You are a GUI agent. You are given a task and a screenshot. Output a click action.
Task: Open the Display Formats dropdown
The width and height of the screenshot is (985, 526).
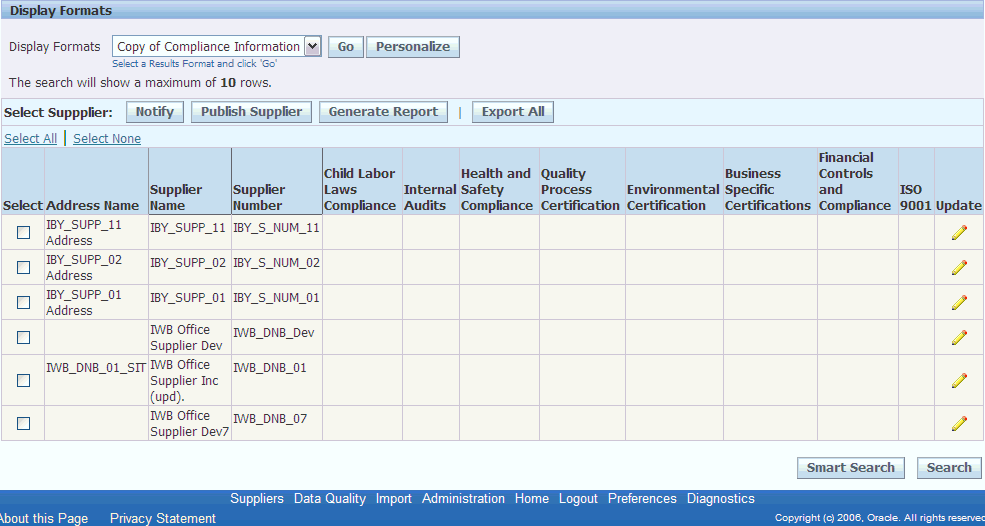pyautogui.click(x=217, y=47)
